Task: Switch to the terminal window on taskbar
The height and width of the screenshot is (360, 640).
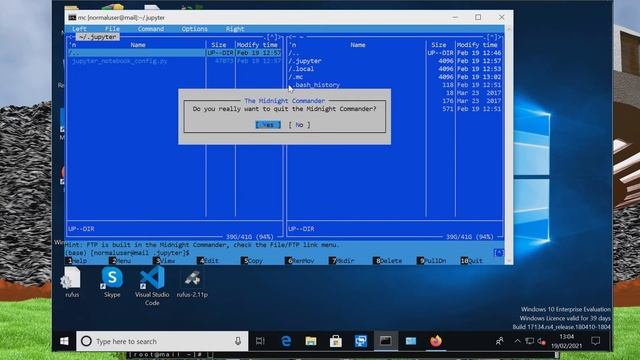Action: (386, 341)
